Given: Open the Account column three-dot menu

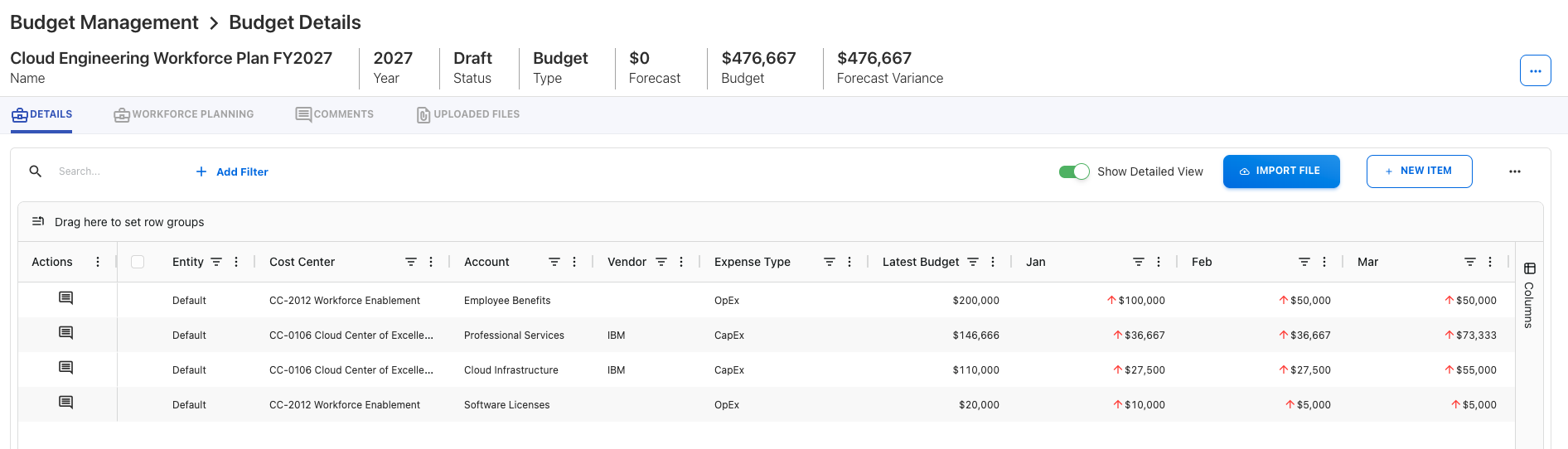Looking at the screenshot, I should 574,262.
